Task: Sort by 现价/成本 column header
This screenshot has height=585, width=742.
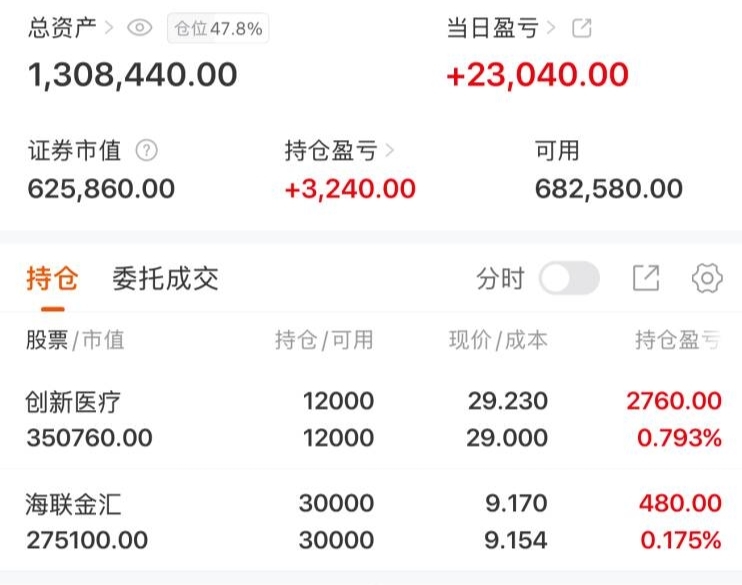Action: point(498,340)
